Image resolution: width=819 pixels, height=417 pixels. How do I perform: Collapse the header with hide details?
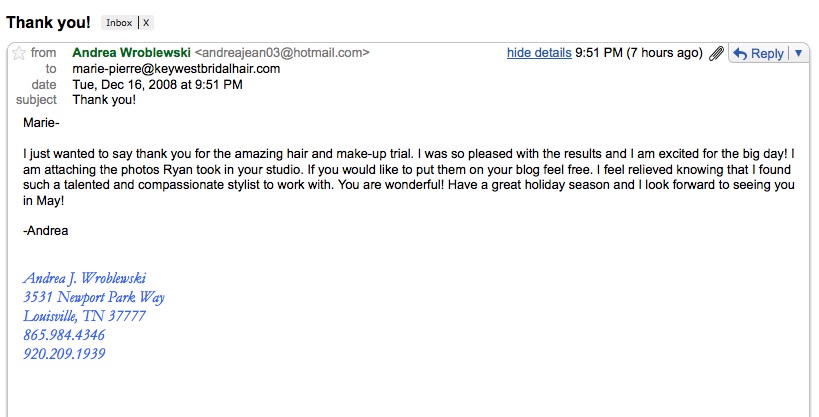click(x=539, y=53)
